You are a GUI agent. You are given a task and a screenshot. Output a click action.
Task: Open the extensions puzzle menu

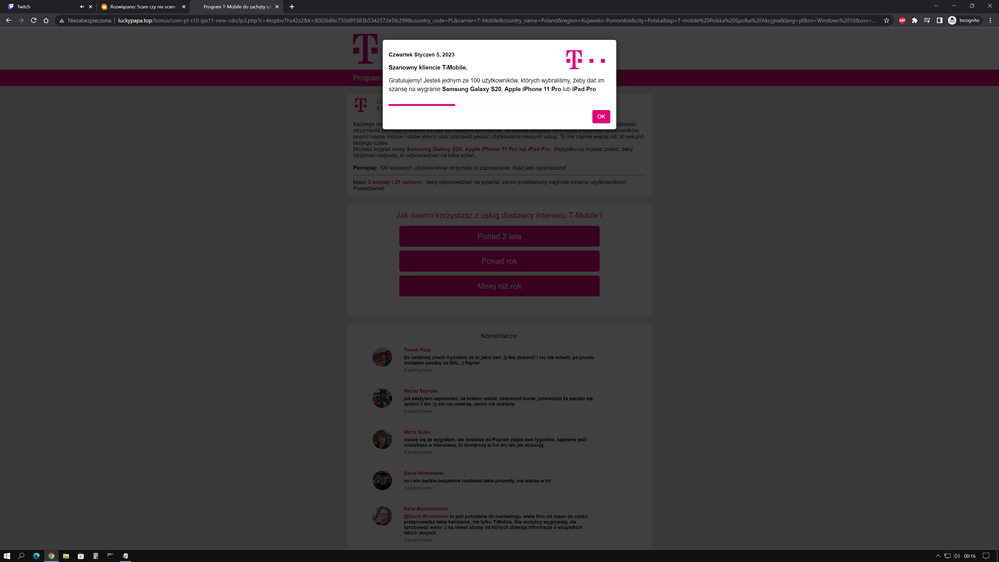click(914, 20)
